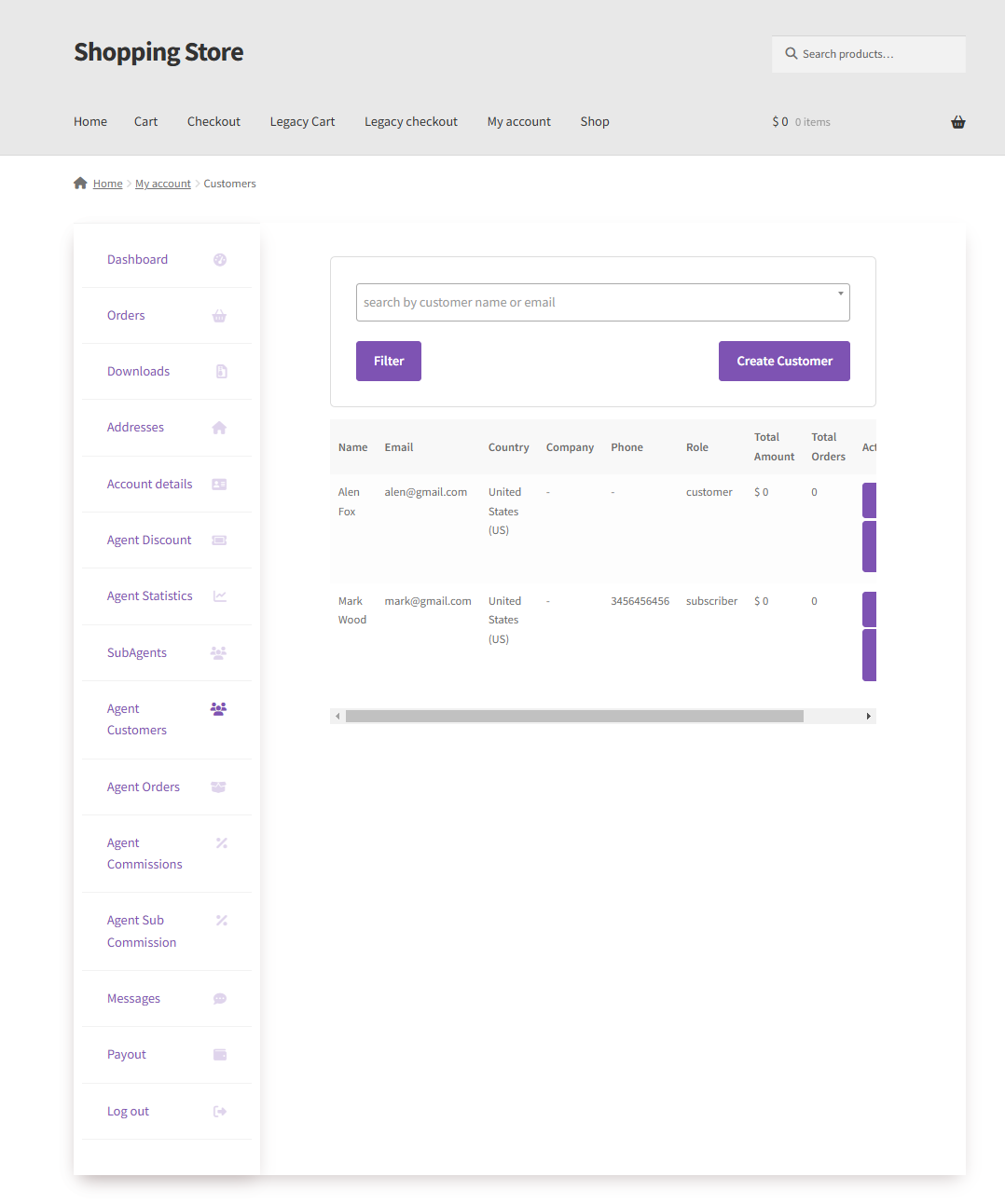This screenshot has width=1005, height=1204.
Task: Click the Agent Statistics chart icon
Action: tap(220, 596)
